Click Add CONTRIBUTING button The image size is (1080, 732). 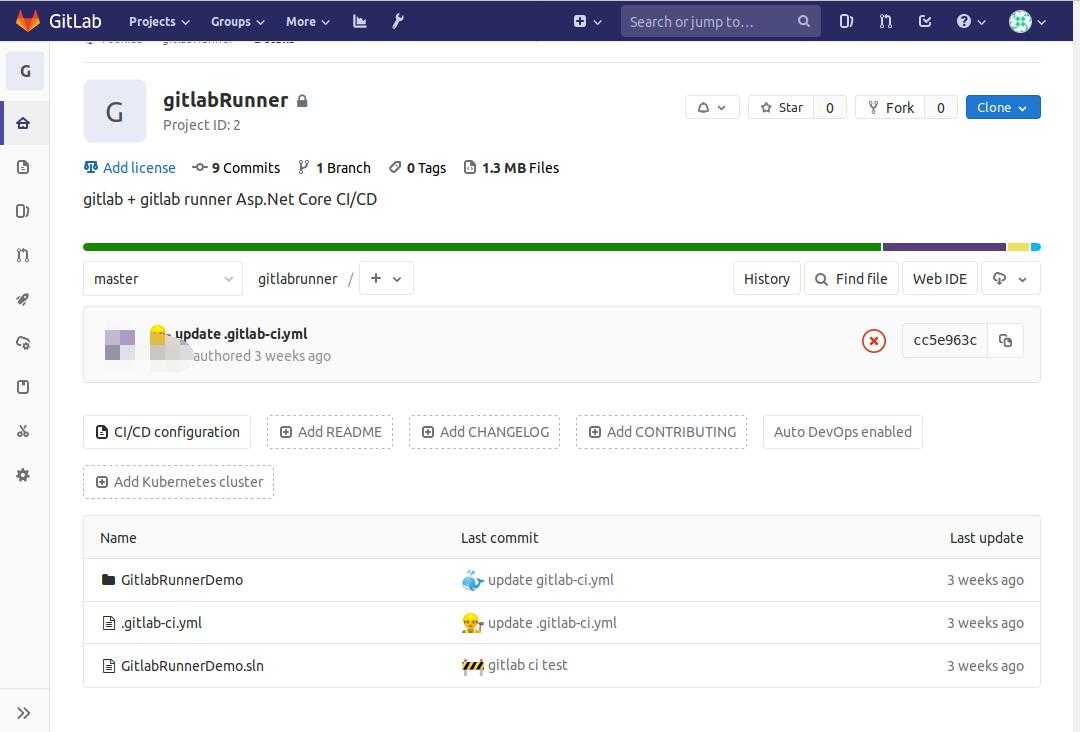(x=661, y=432)
